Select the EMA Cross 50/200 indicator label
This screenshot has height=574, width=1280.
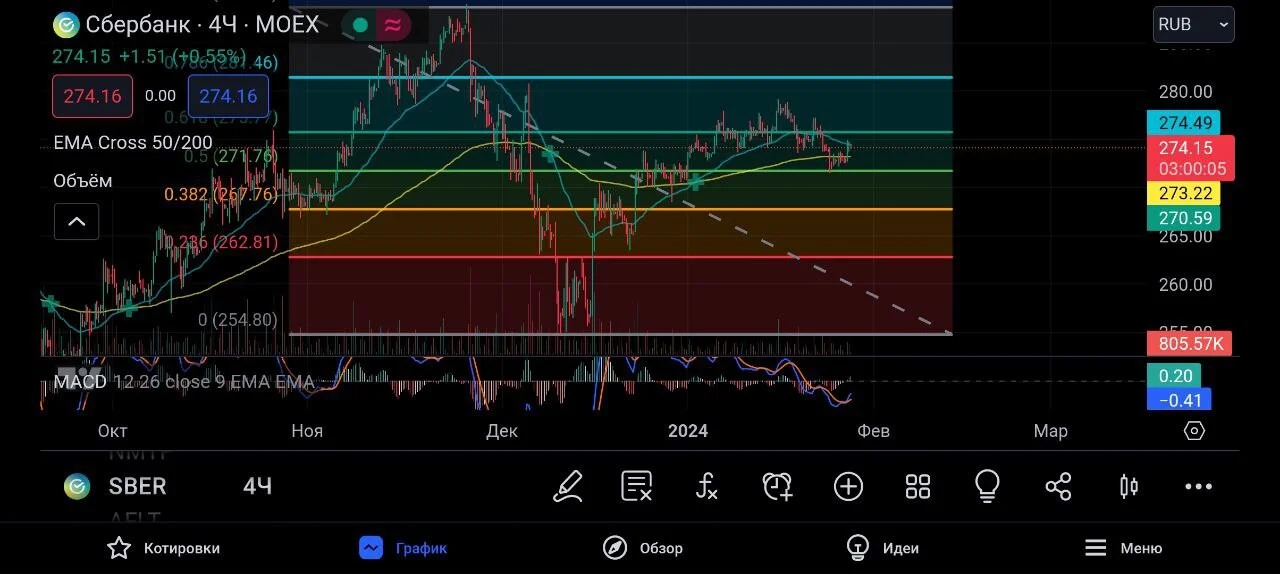[x=133, y=143]
